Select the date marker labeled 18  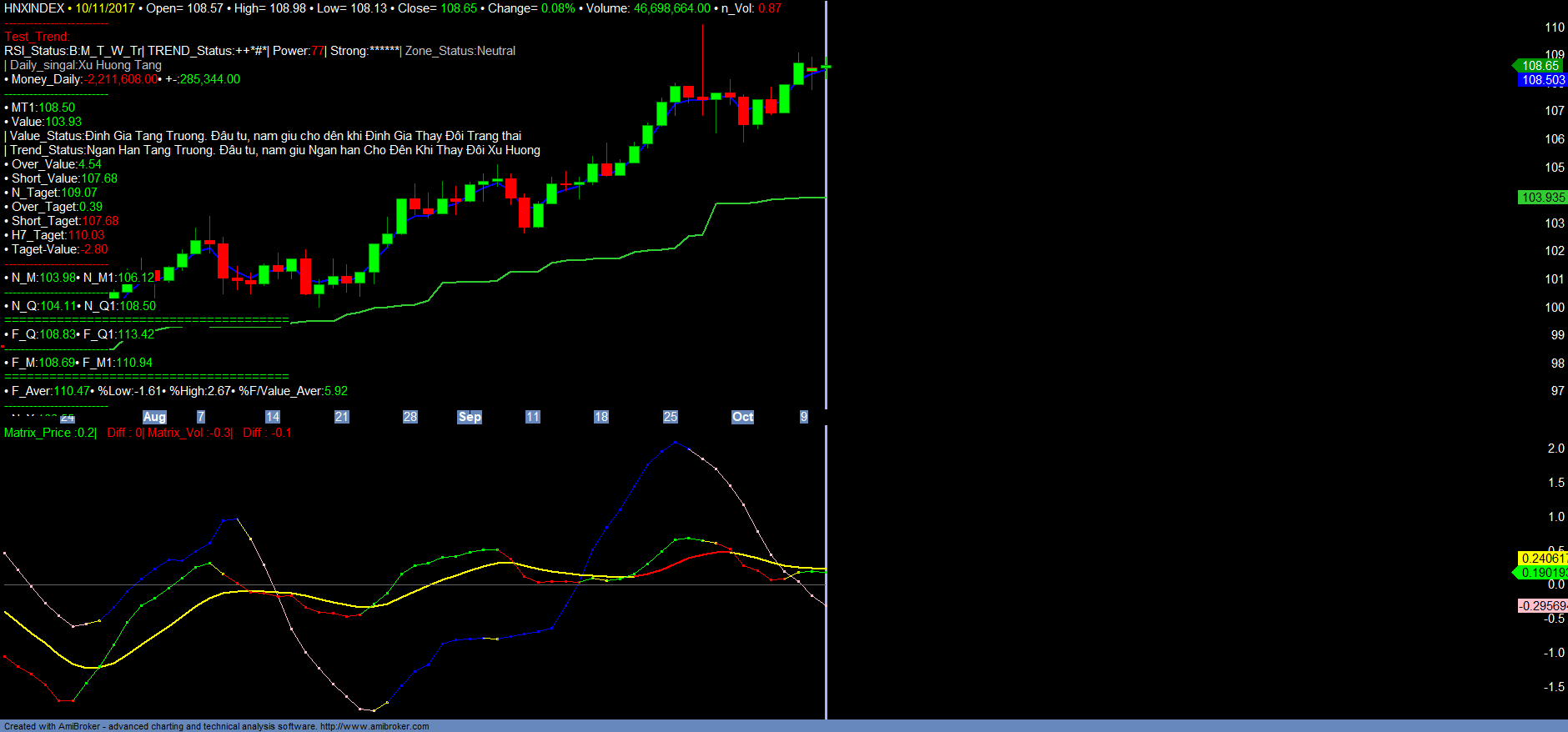[x=601, y=417]
